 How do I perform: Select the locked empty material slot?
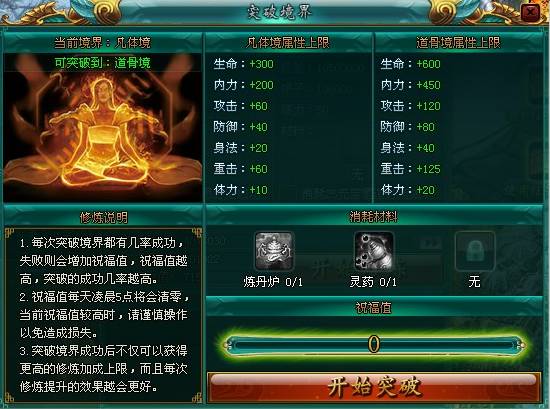[x=475, y=251]
